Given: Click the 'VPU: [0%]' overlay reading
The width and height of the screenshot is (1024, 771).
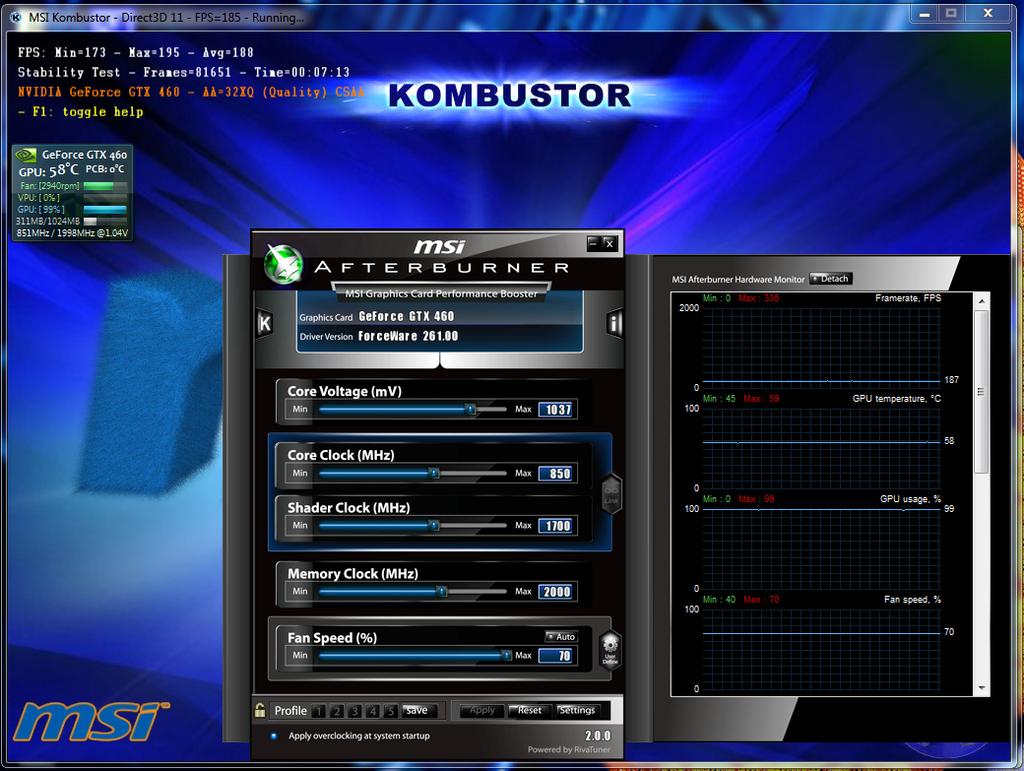Looking at the screenshot, I should pyautogui.click(x=39, y=198).
